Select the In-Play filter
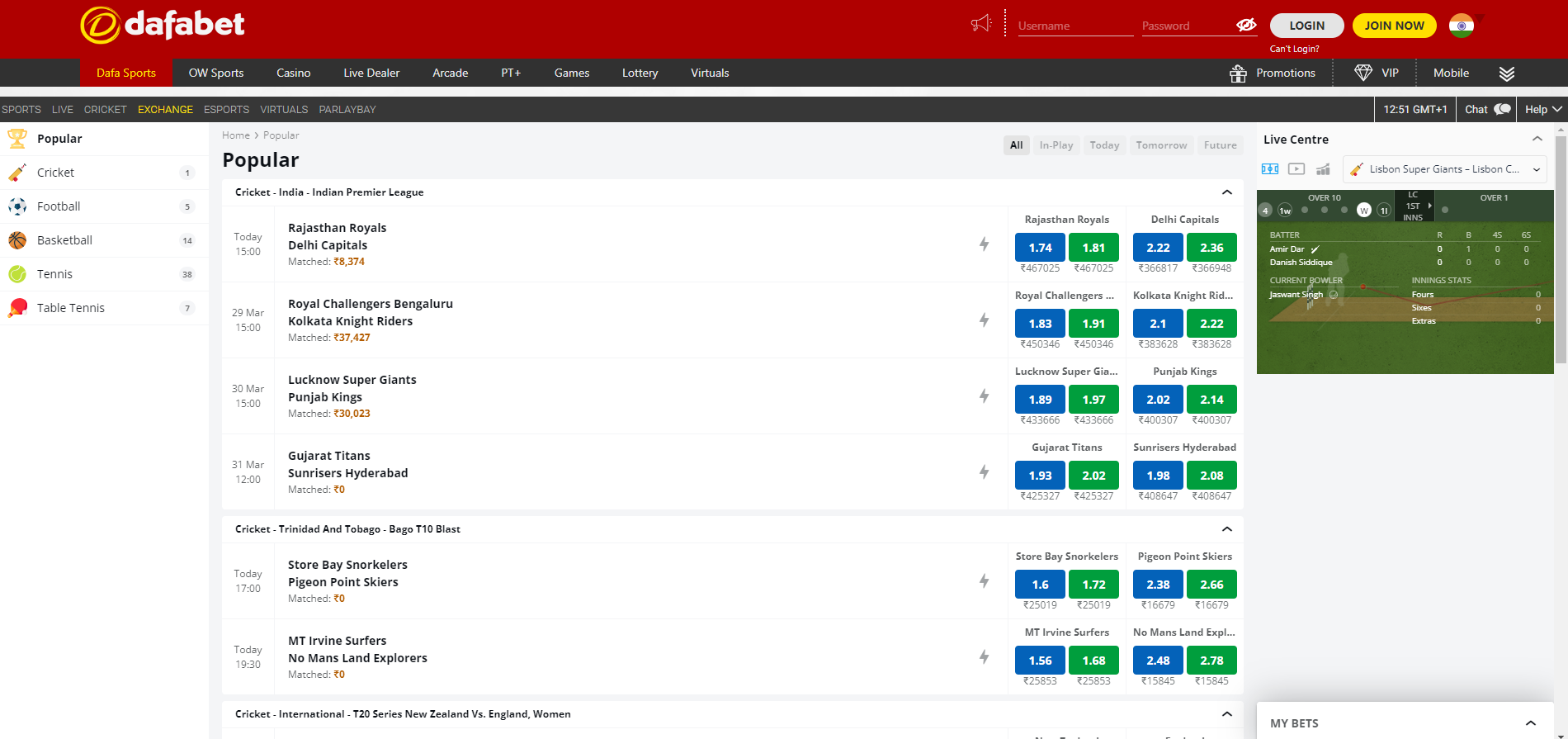The height and width of the screenshot is (739, 1568). tap(1056, 145)
